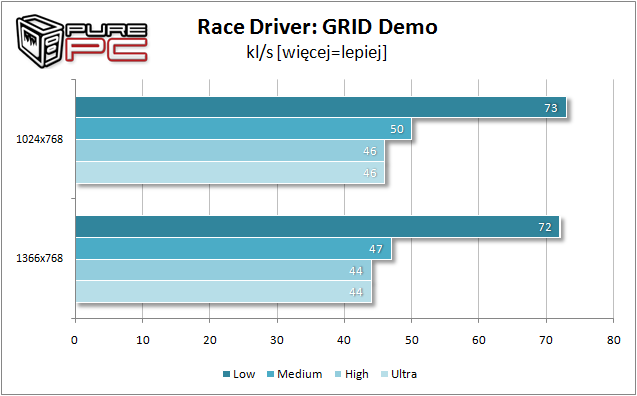Click the 1366x768 Medium bar showing 47
The width and height of the screenshot is (637, 396).
(234, 248)
